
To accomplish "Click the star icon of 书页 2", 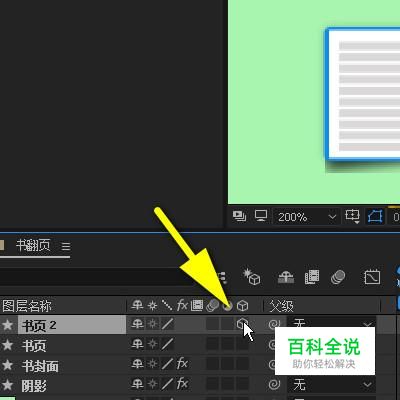I will click(7, 325).
